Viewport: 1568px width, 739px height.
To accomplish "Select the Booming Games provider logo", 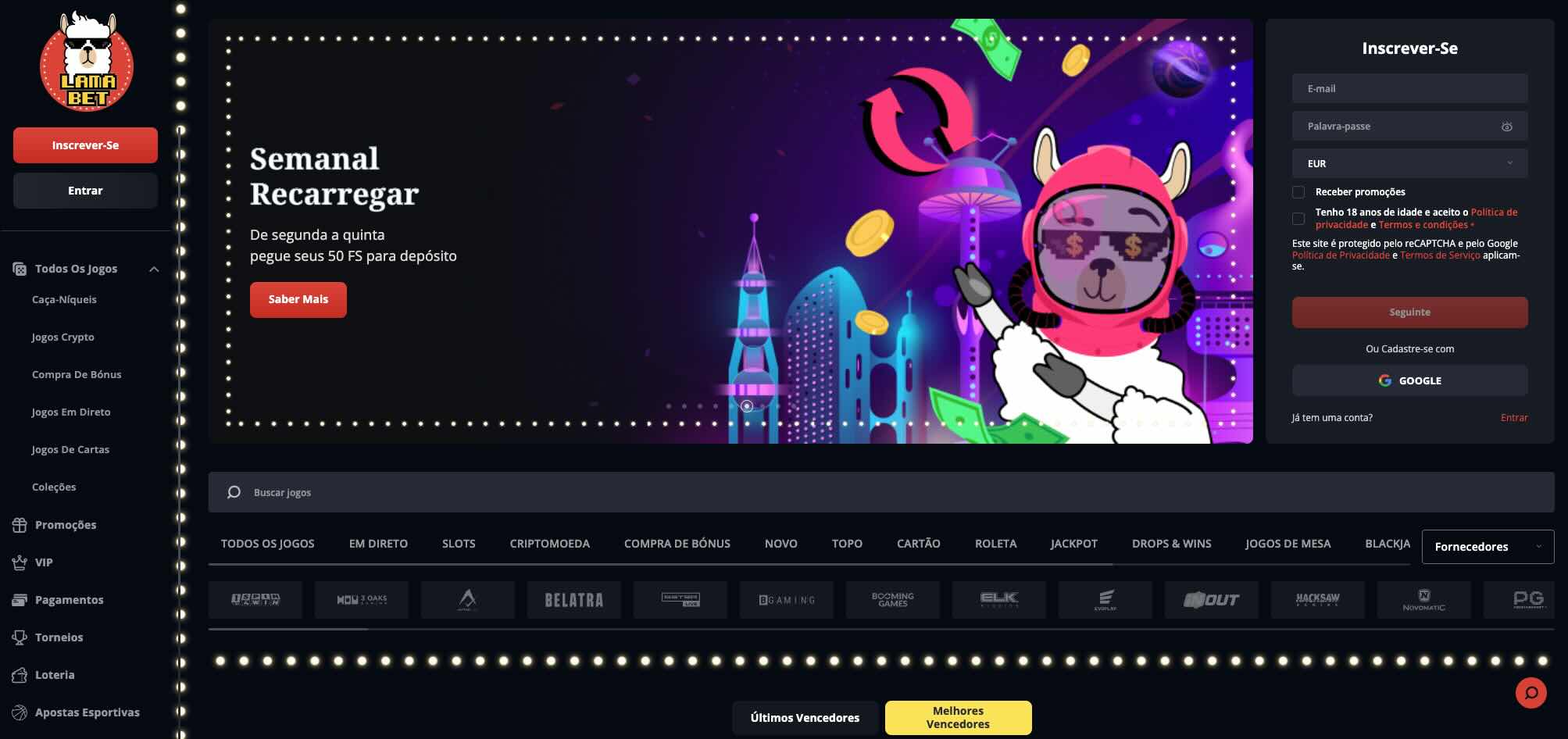I will tap(892, 600).
